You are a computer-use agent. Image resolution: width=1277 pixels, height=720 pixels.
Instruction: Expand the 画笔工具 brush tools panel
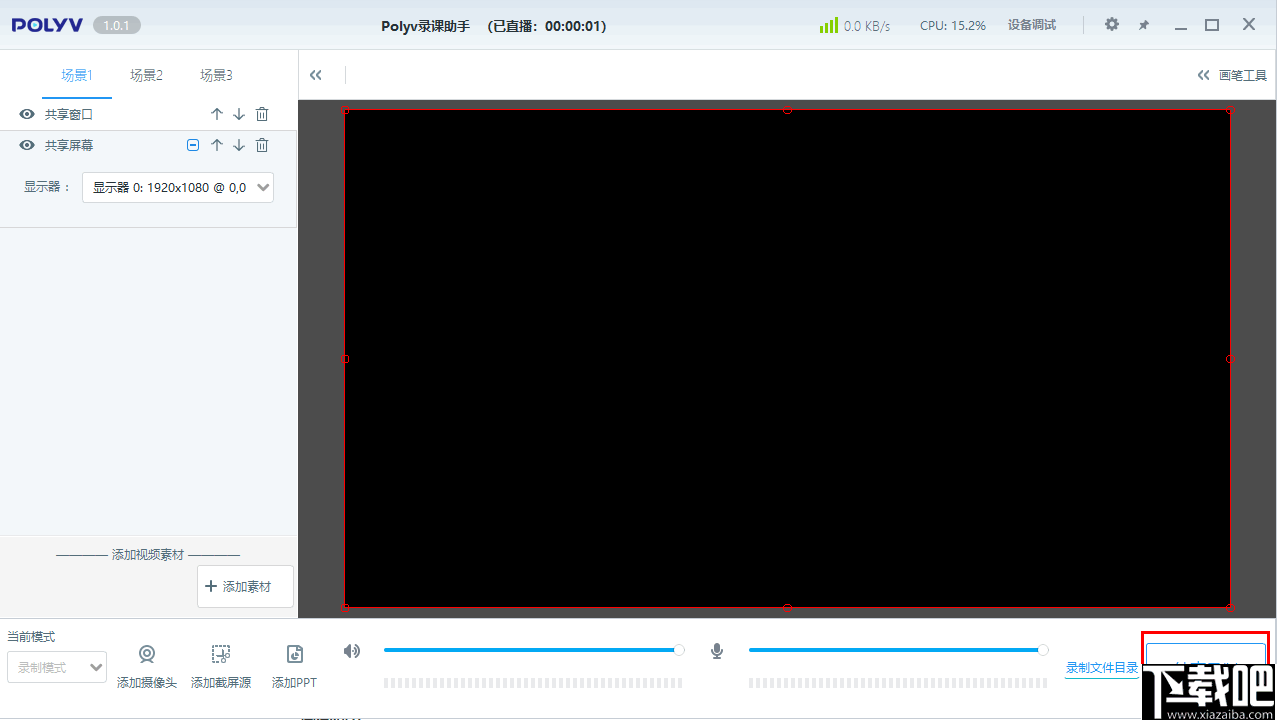pos(1232,75)
